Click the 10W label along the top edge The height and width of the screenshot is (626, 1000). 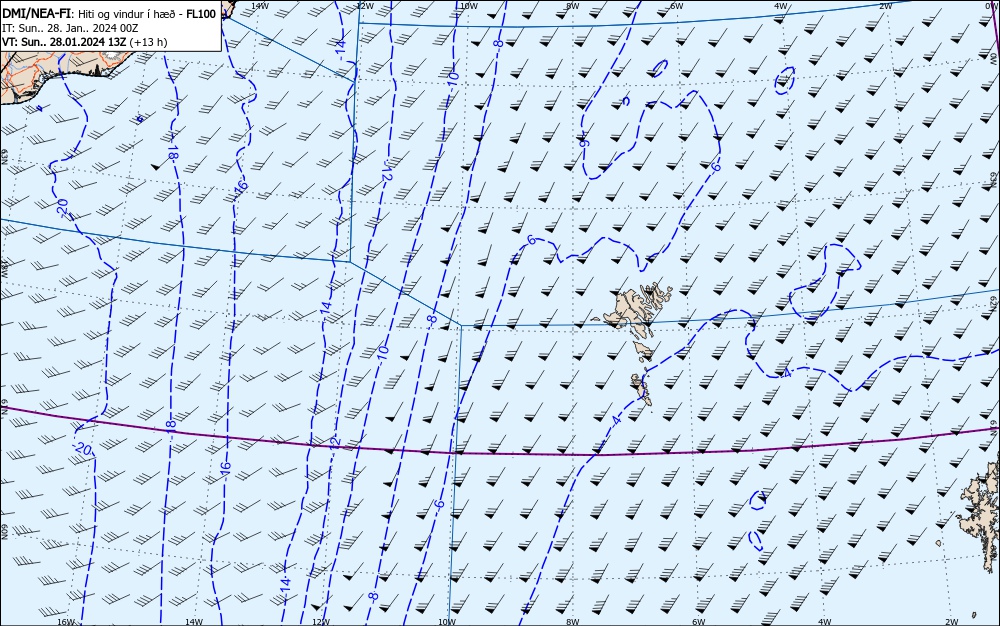click(x=469, y=5)
